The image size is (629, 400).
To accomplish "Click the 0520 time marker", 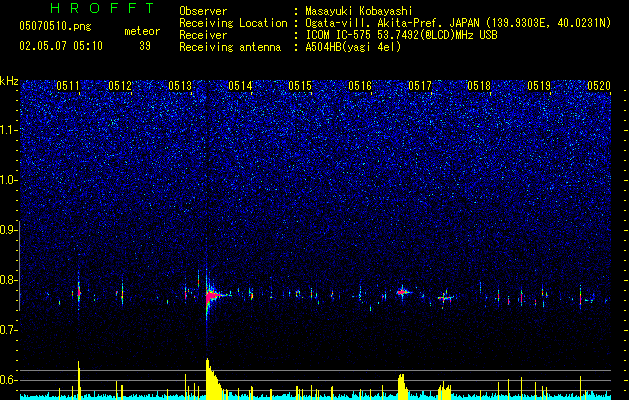I will coord(599,86).
